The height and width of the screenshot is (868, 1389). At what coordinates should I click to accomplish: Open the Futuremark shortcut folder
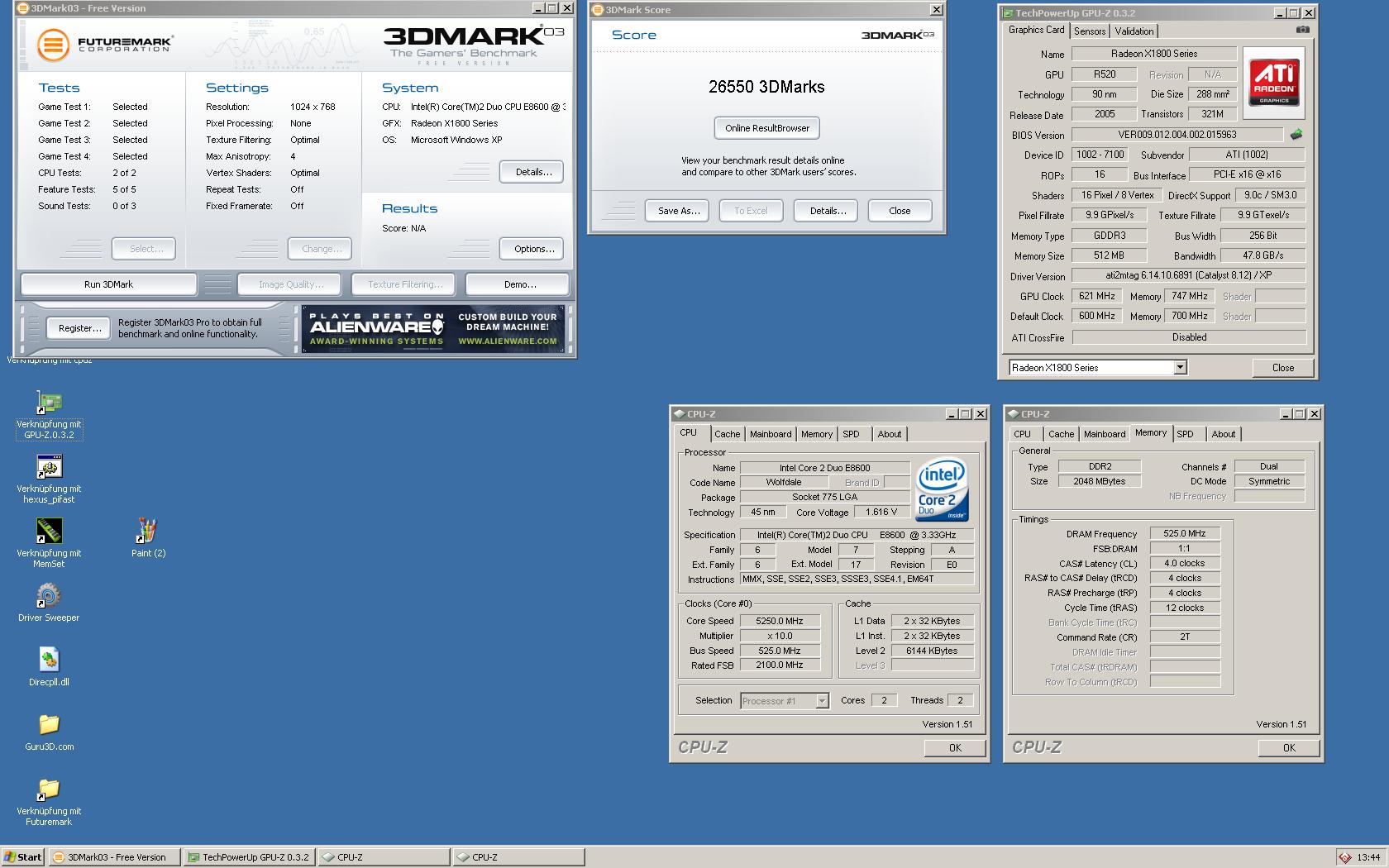pyautogui.click(x=49, y=802)
